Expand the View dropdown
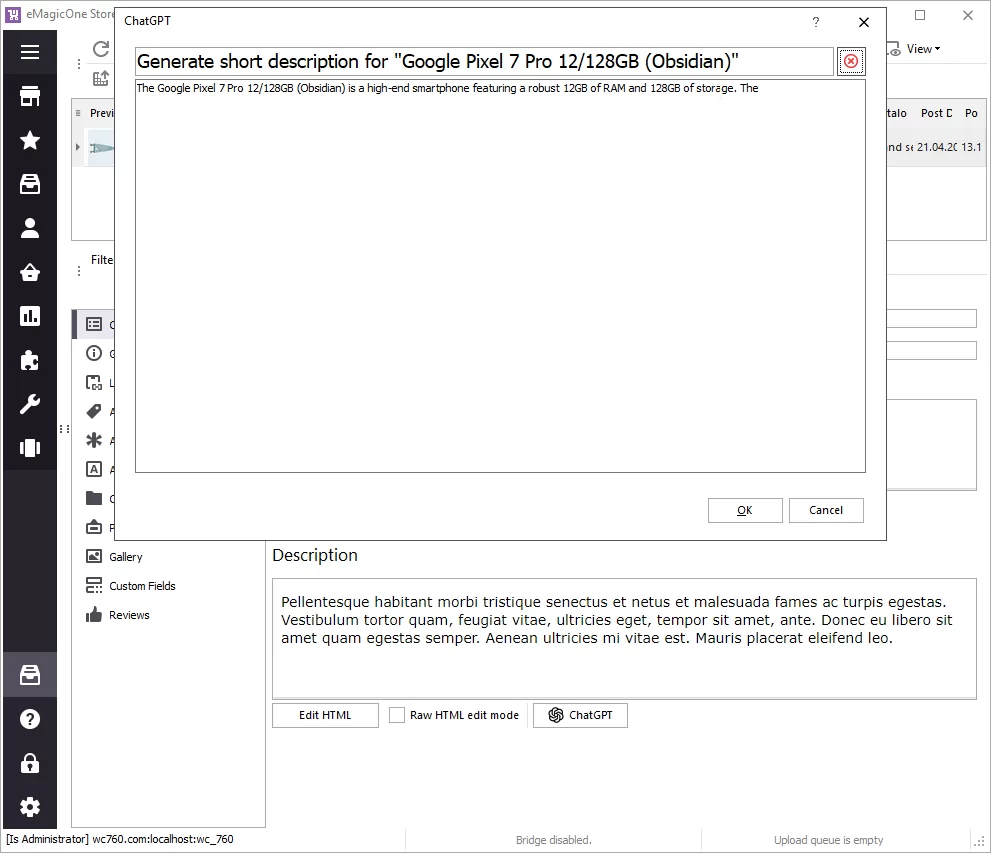The width and height of the screenshot is (991, 853). pos(922,49)
